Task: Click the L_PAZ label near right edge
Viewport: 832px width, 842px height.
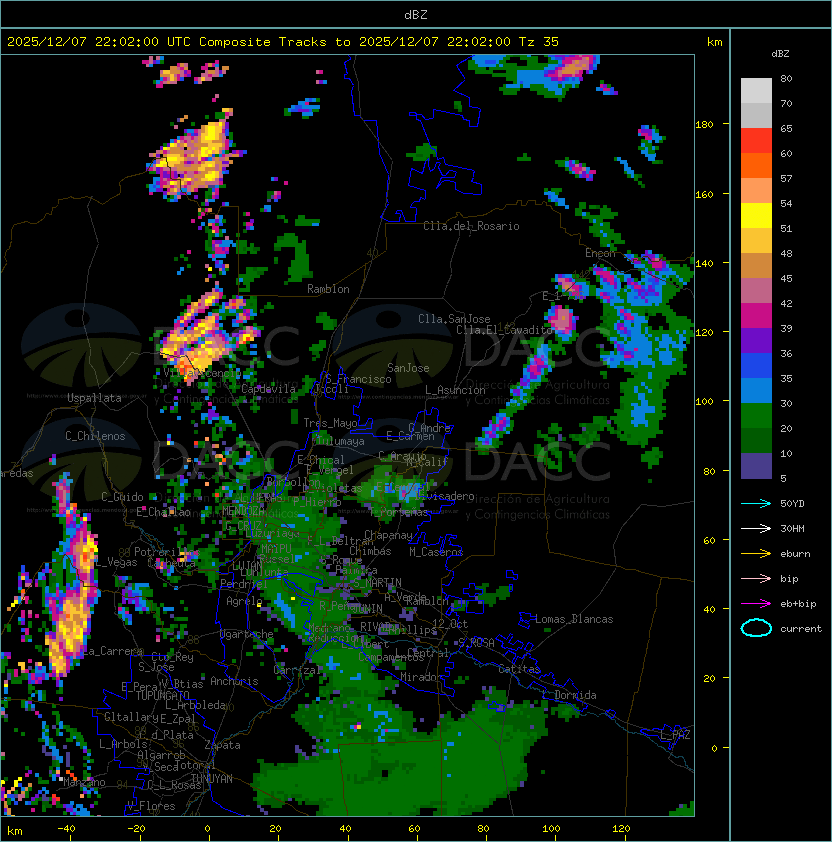Action: [675, 735]
